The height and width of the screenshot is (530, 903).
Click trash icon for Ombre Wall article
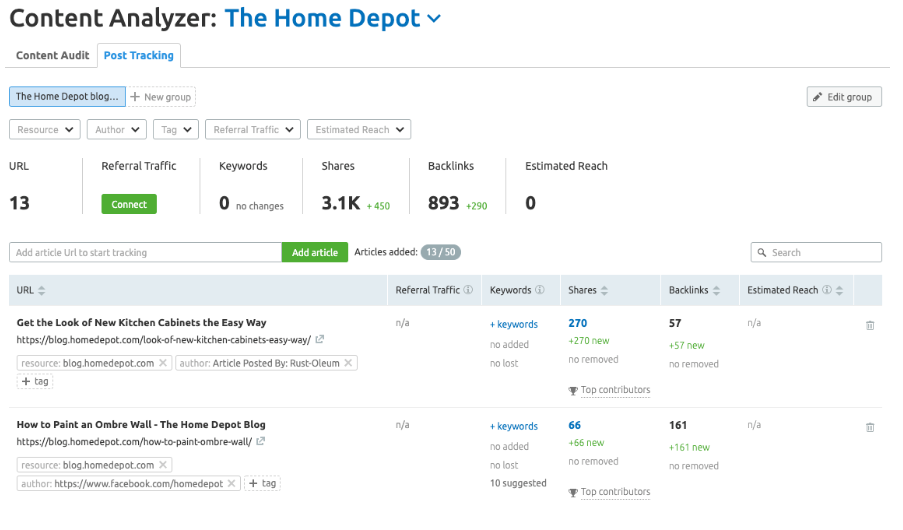(869, 427)
